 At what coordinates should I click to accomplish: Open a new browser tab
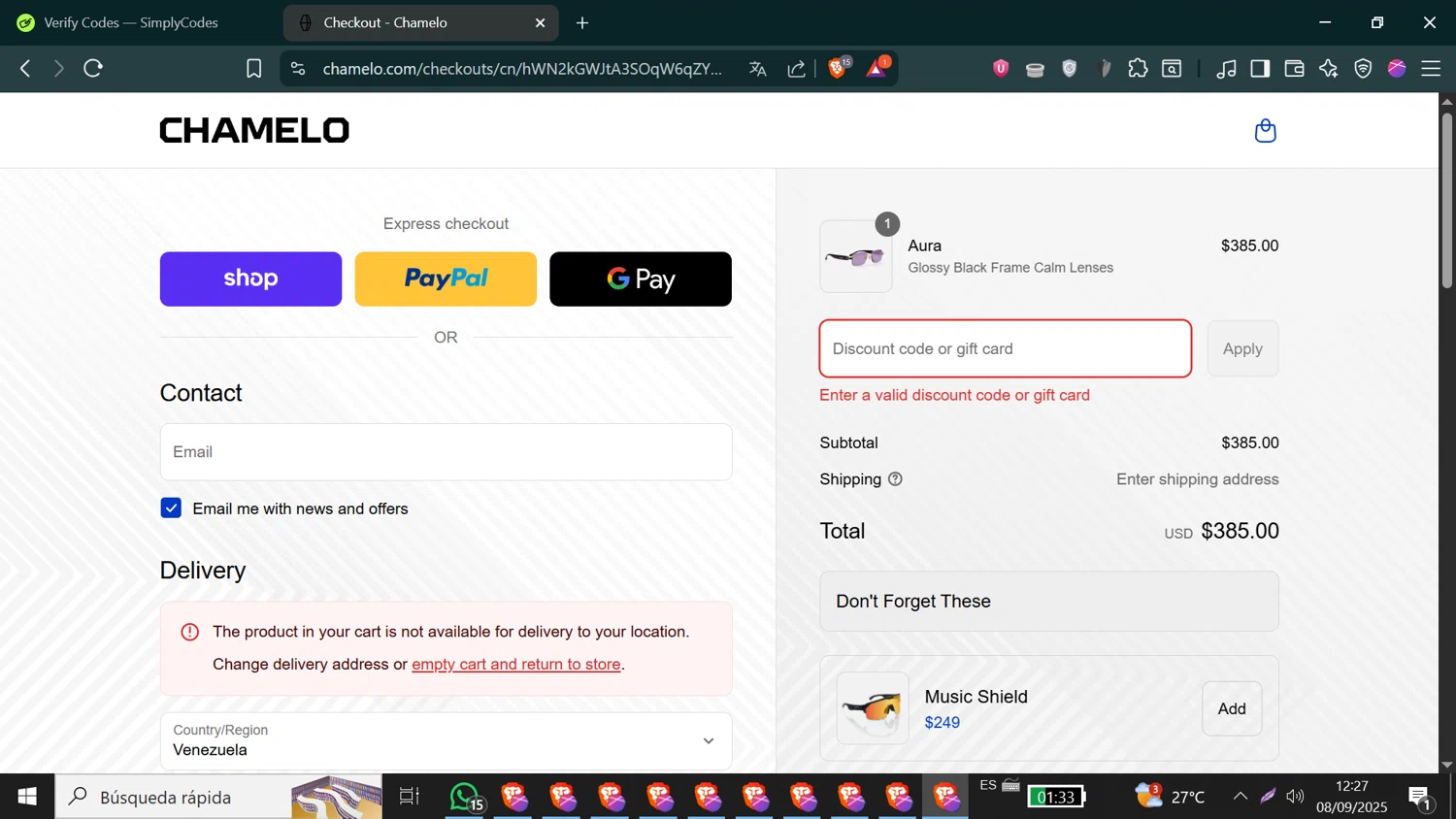pyautogui.click(x=582, y=22)
